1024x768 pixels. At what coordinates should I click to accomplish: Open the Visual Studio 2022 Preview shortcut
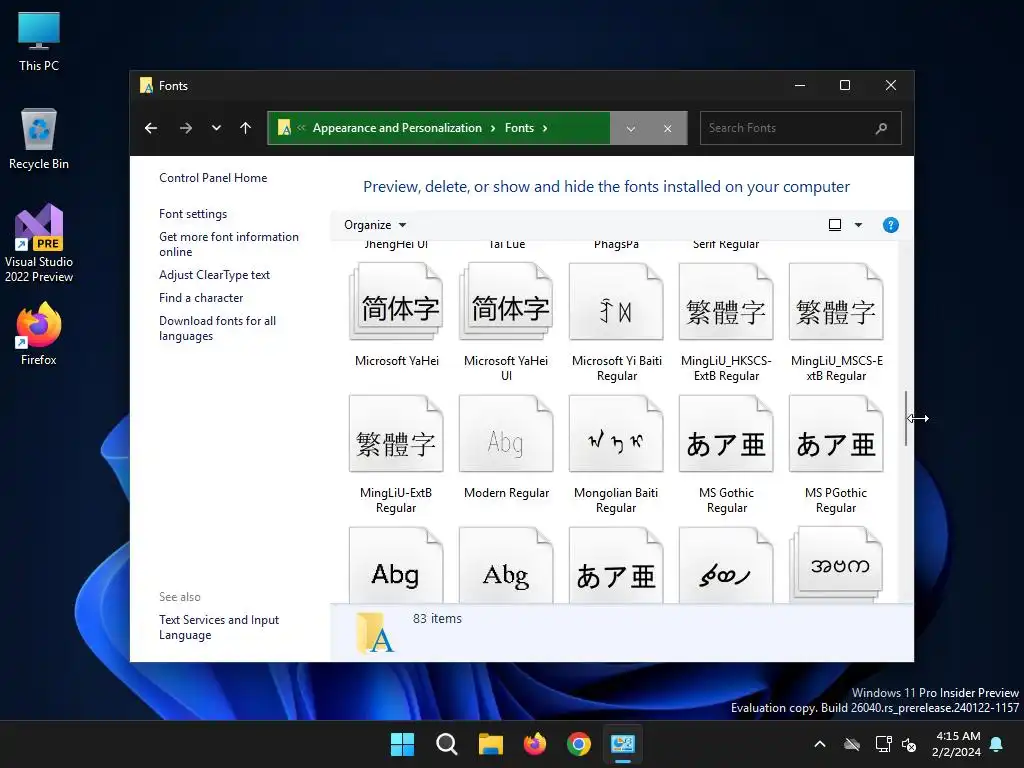[39, 244]
